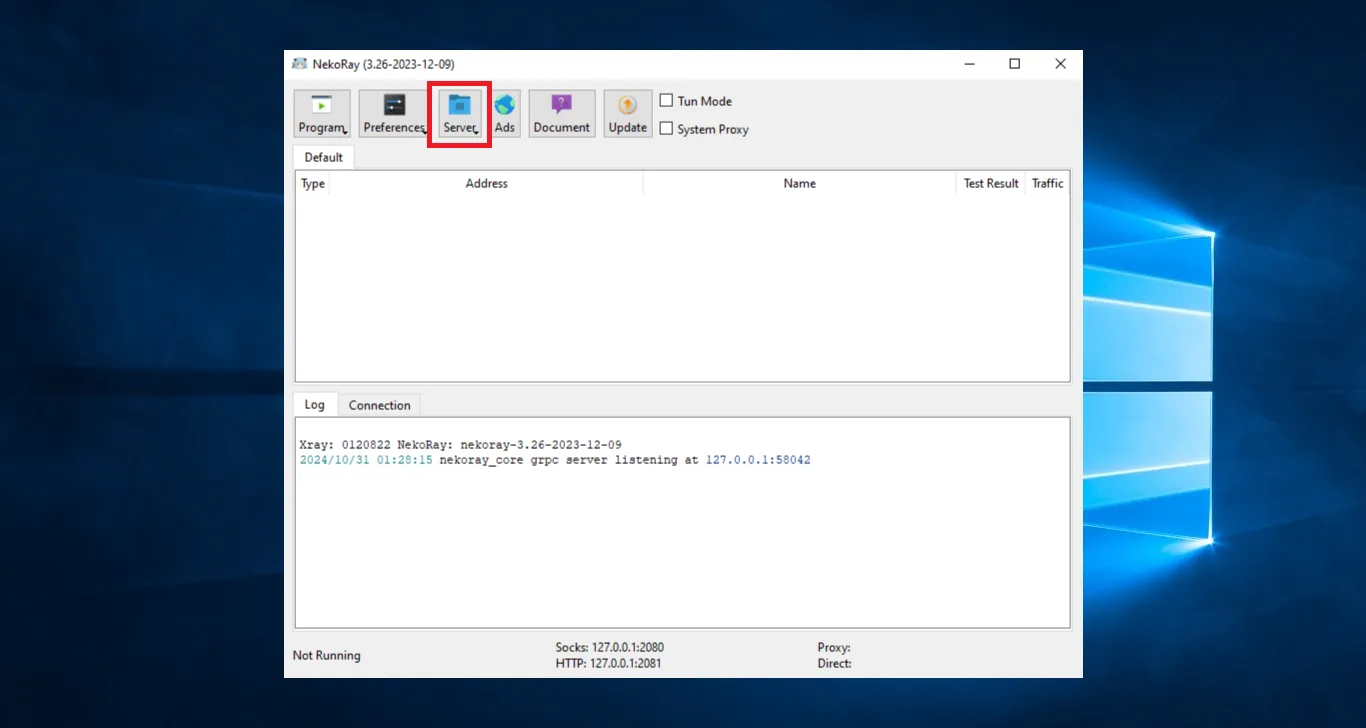1366x728 pixels.
Task: Minimize the NekoRay window
Action: (969, 64)
